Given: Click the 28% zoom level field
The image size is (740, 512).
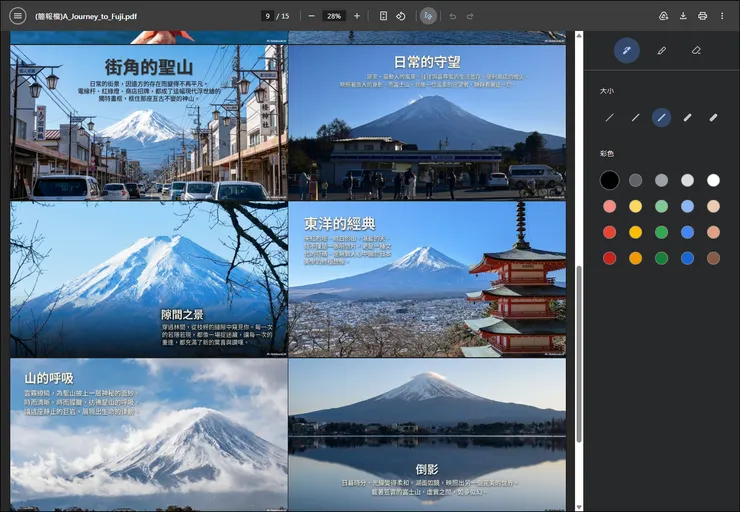Looking at the screenshot, I should click(334, 16).
